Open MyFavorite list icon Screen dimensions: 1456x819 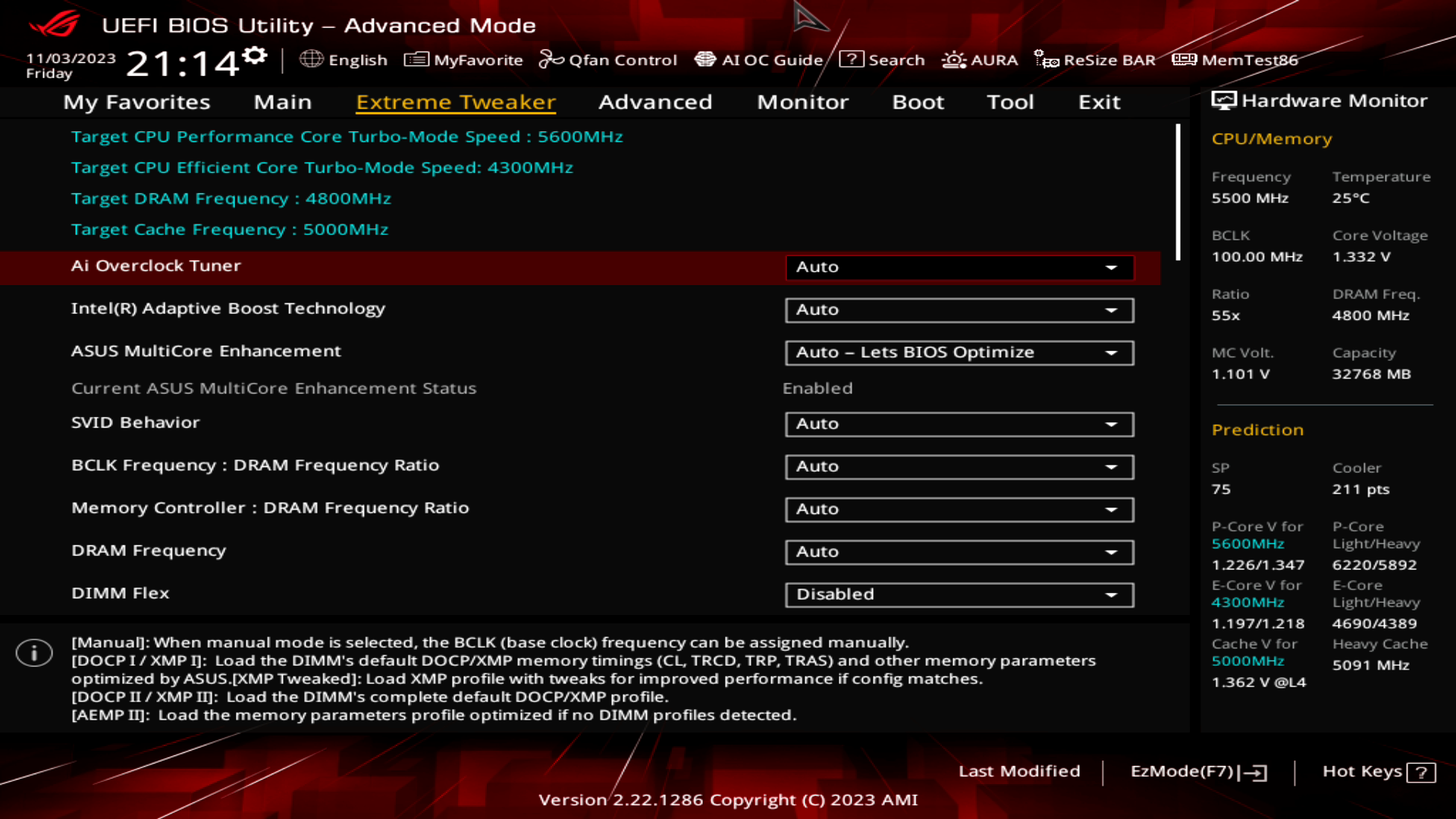point(416,59)
